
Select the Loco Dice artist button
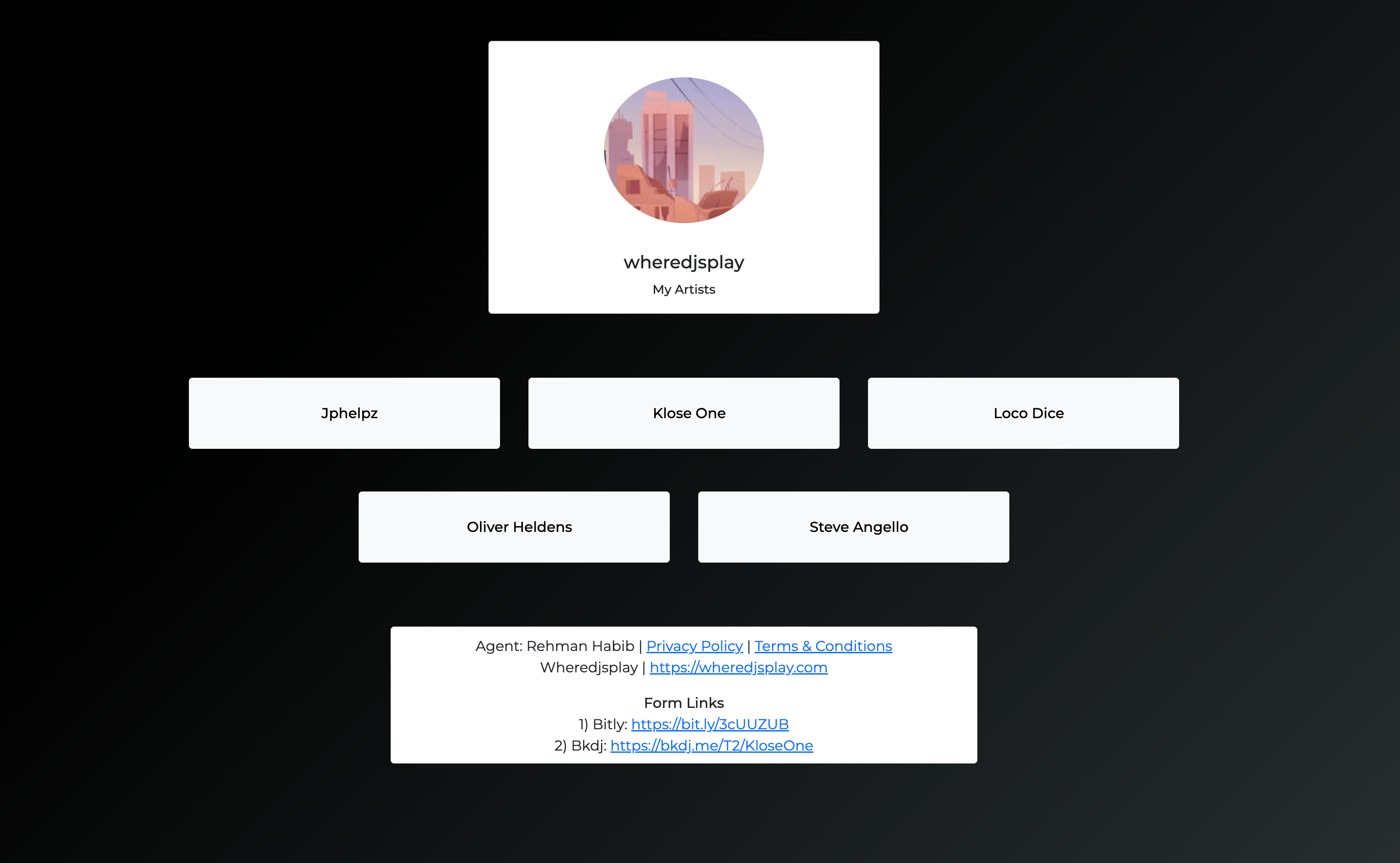pos(1023,413)
